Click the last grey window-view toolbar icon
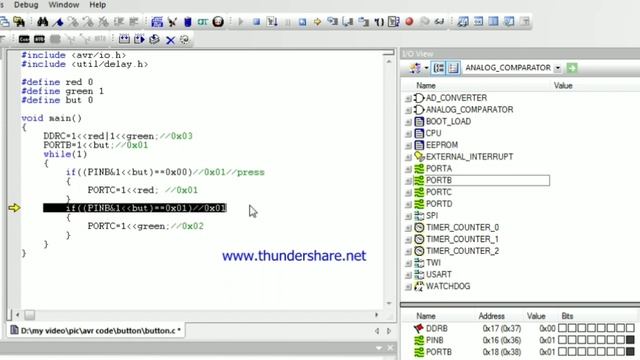Screen dimensions: 640x360 pos(524,22)
